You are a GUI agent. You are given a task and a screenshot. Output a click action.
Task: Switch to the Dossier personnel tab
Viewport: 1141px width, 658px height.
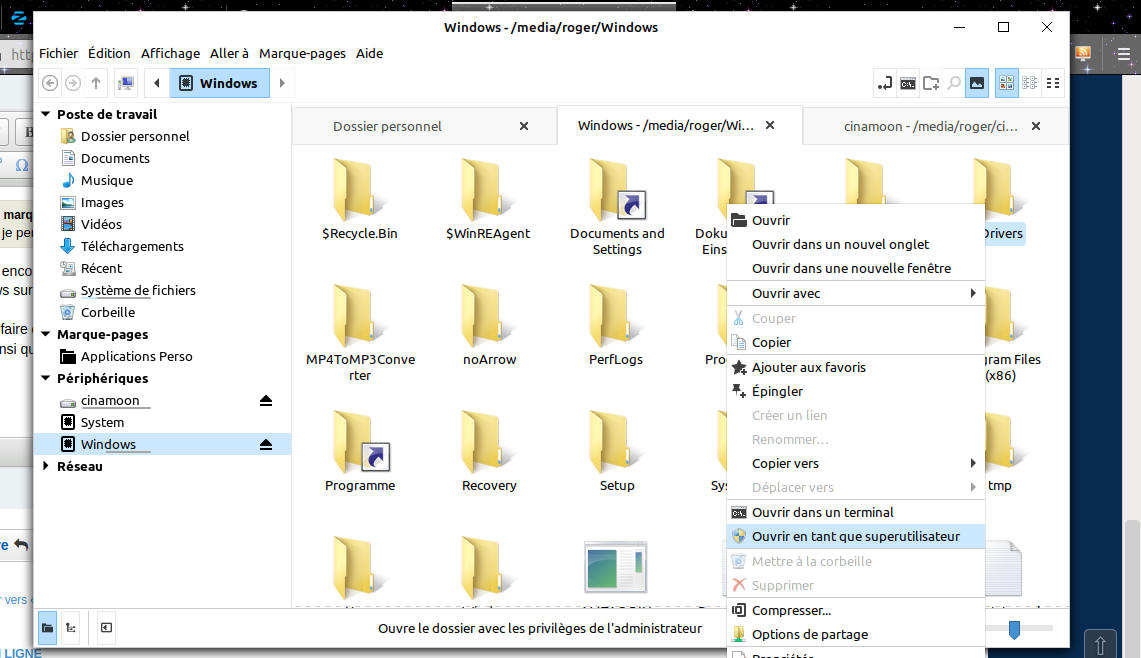tap(387, 126)
